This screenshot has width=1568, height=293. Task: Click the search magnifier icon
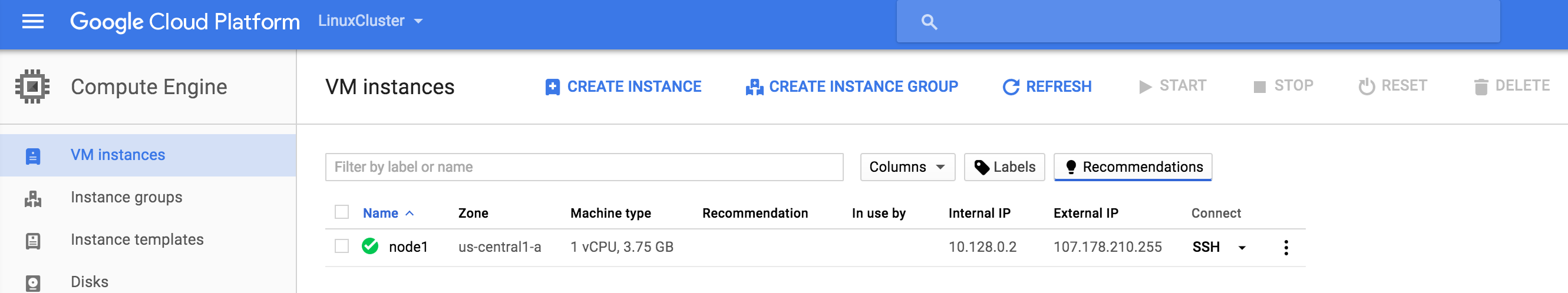pos(929,22)
